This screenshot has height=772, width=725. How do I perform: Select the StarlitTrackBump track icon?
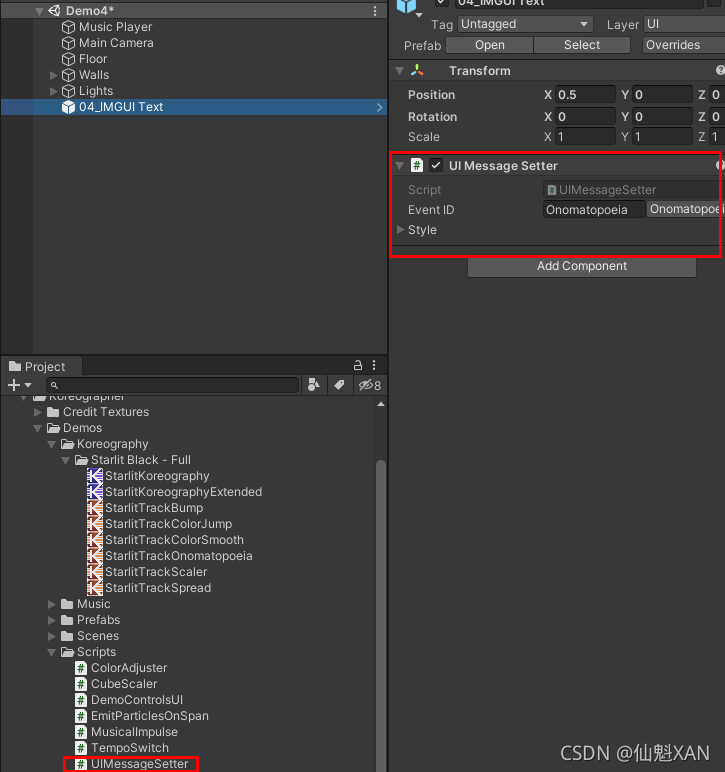95,508
